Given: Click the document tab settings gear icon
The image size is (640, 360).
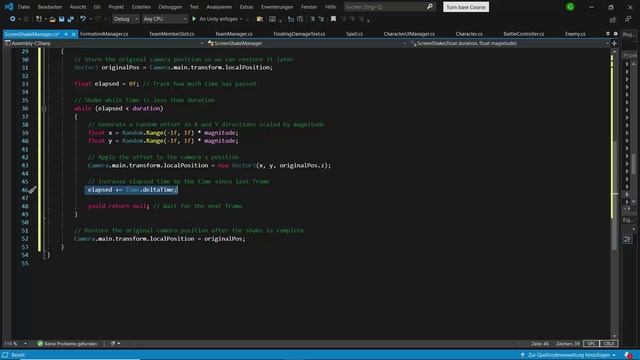Looking at the screenshot, I should point(616,34).
